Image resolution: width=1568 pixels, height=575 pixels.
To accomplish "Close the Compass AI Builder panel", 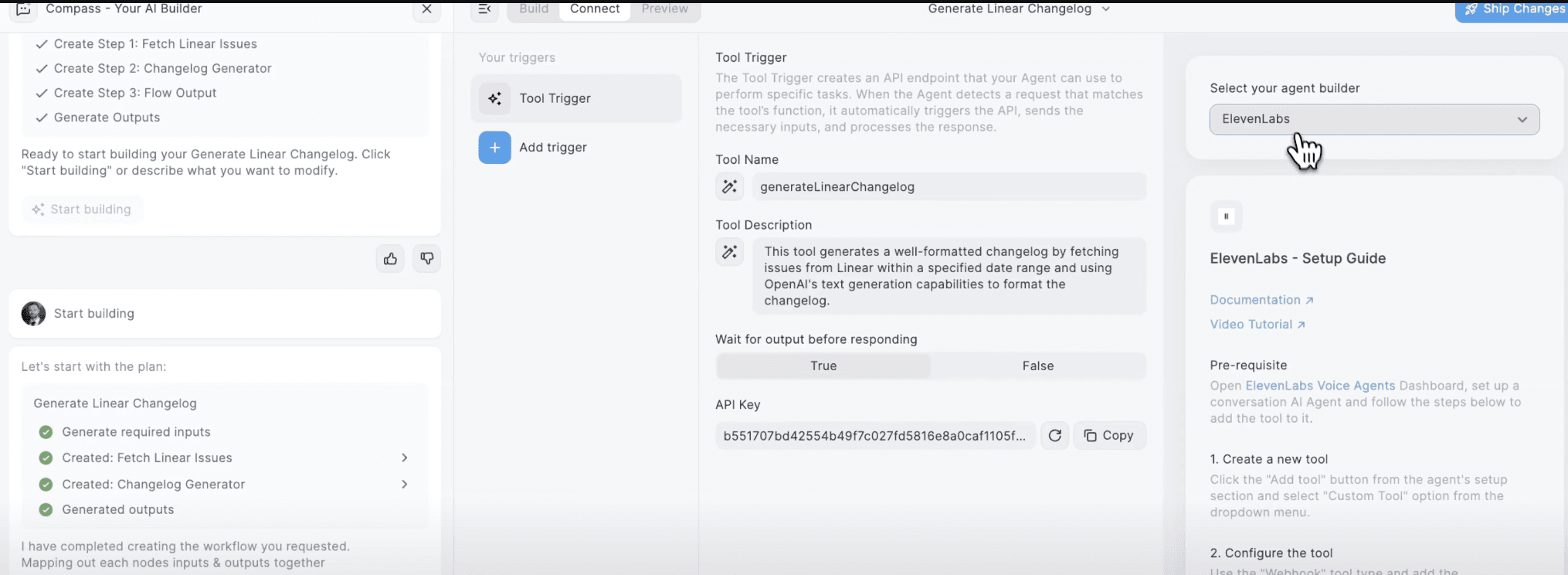I will [x=426, y=9].
